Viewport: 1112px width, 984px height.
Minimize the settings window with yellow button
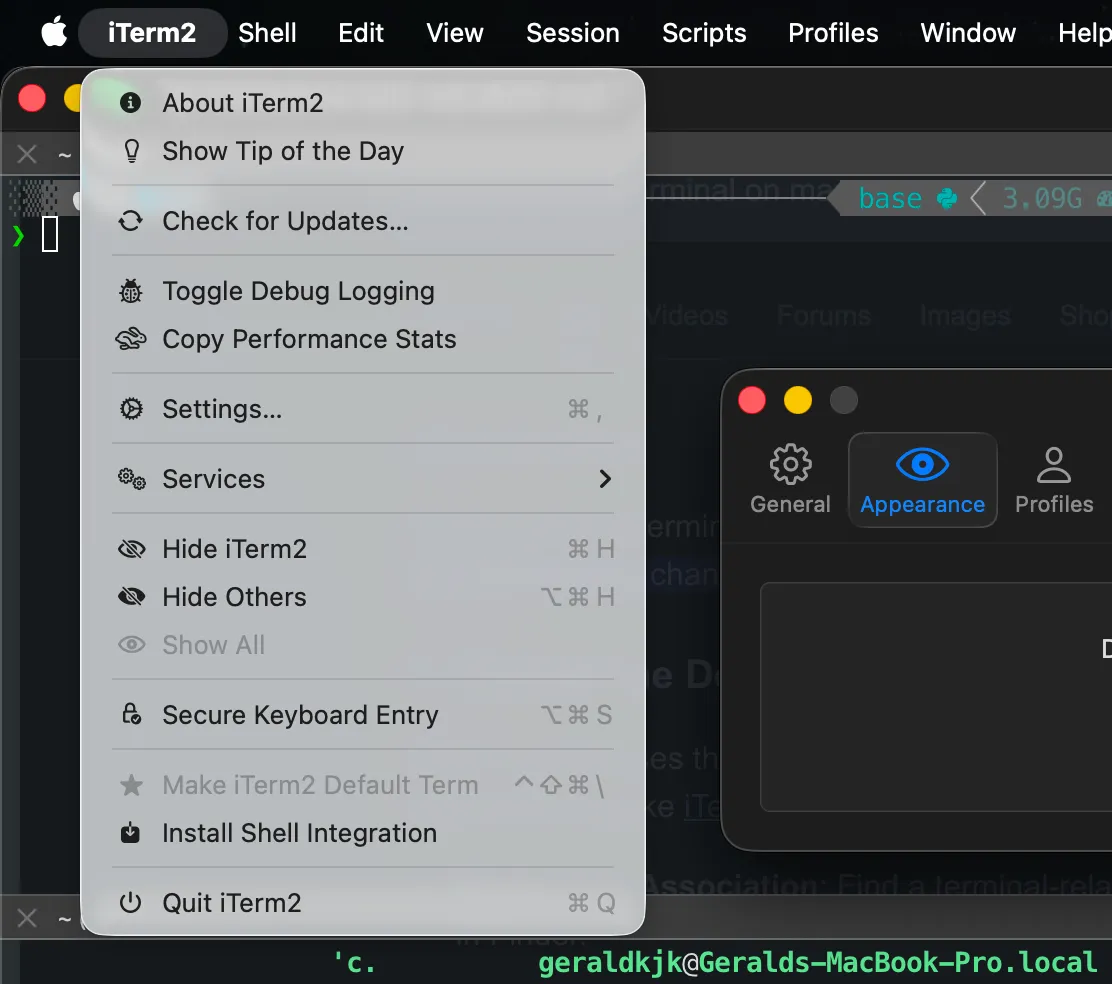click(x=798, y=400)
